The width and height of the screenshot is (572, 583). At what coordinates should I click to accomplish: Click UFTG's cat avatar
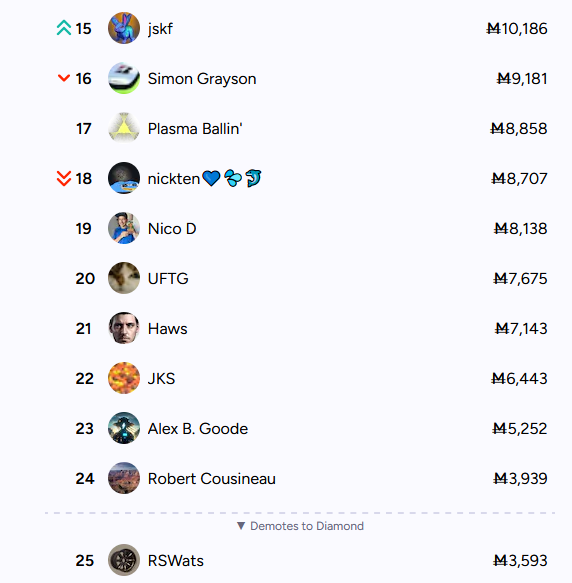(124, 278)
